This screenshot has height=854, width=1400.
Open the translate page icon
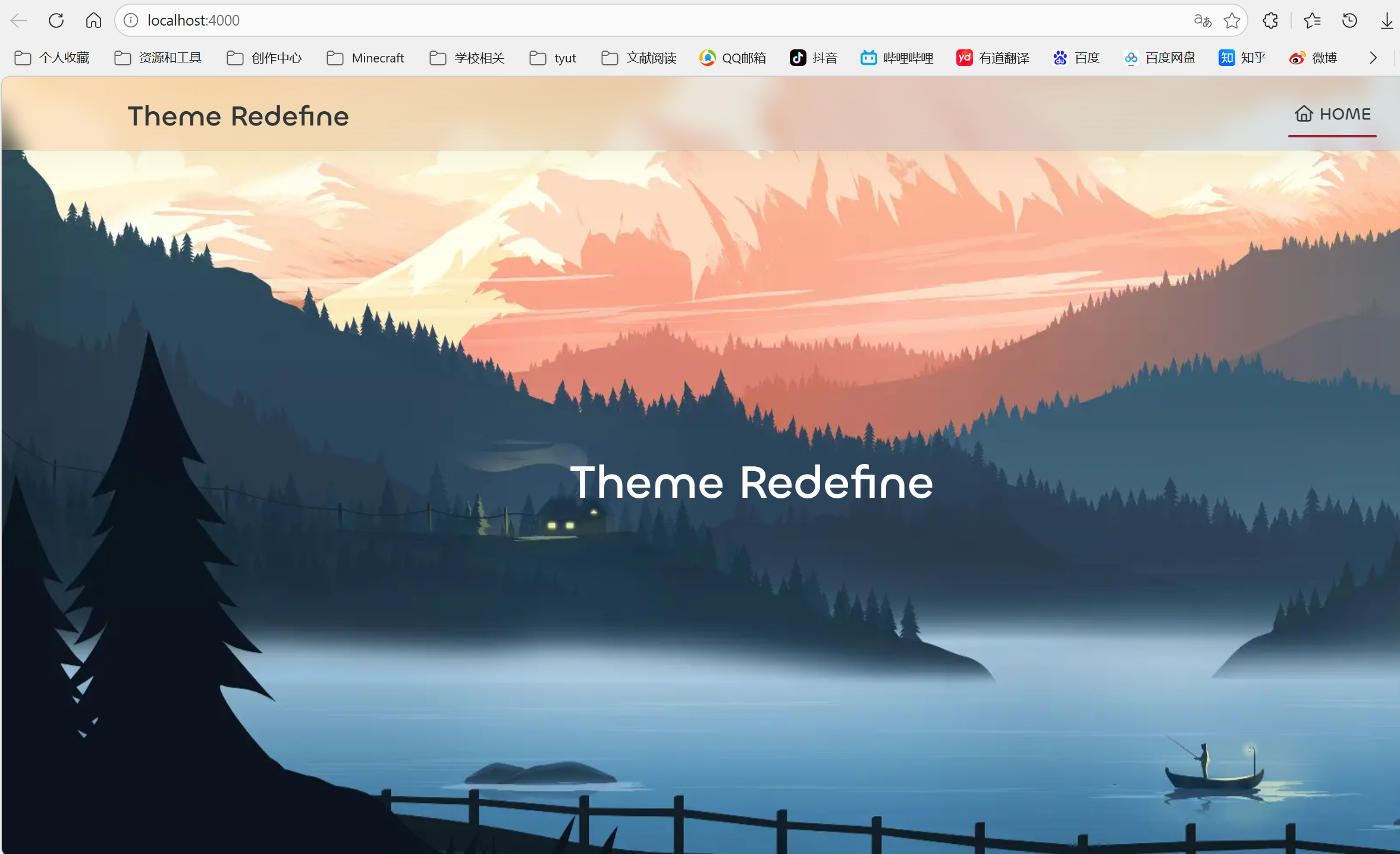(x=1202, y=20)
